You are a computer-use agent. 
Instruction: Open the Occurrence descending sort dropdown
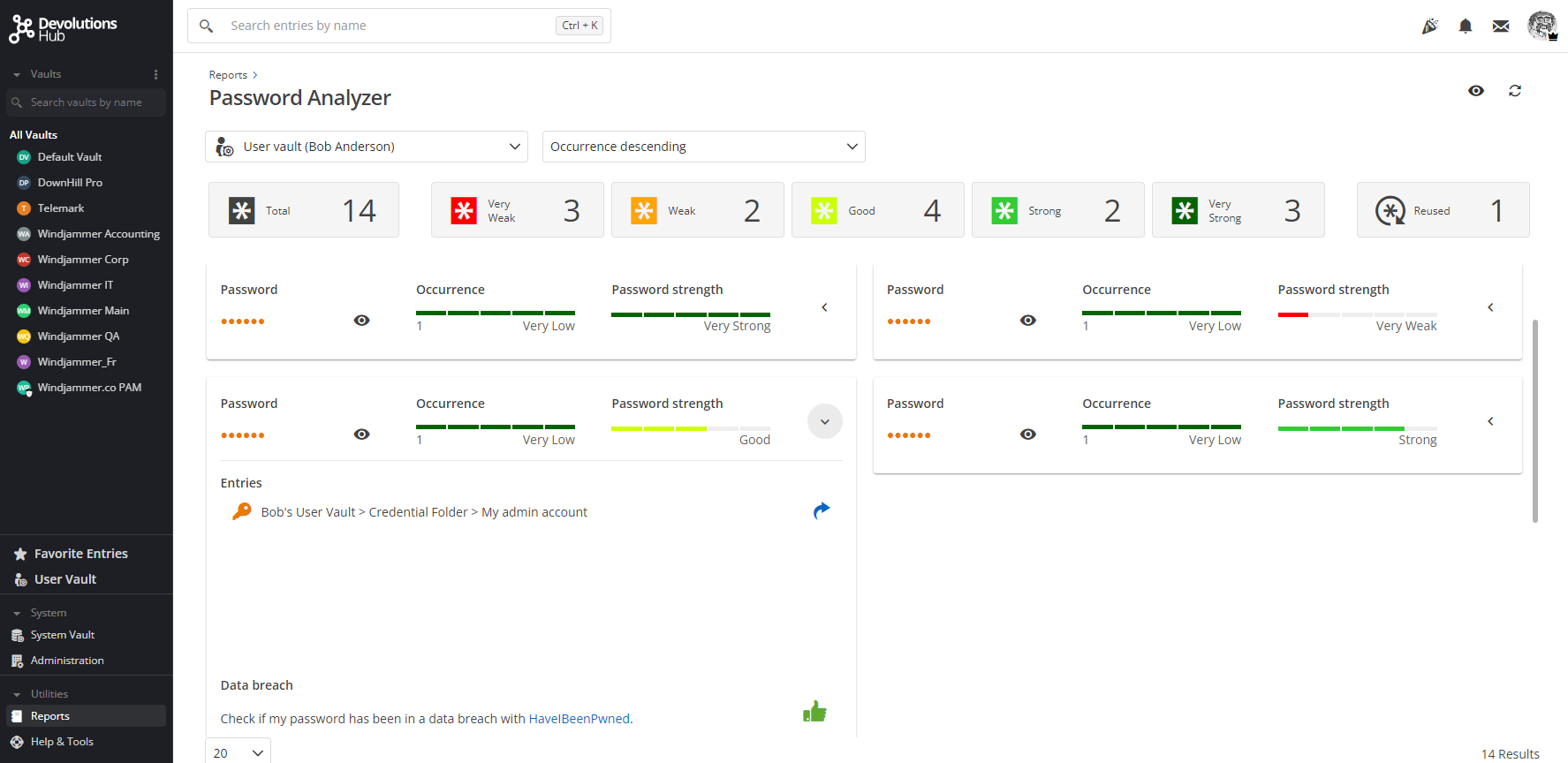[x=703, y=147]
